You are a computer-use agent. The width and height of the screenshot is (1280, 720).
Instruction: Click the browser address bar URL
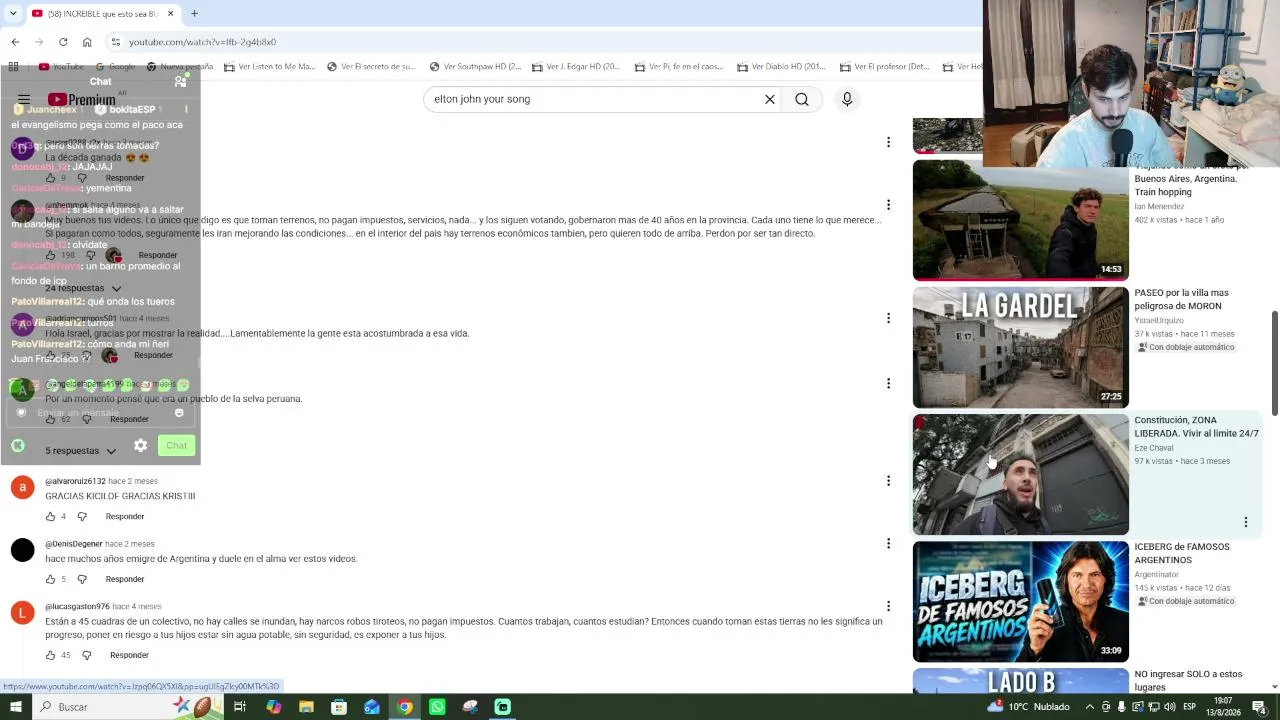[202, 42]
